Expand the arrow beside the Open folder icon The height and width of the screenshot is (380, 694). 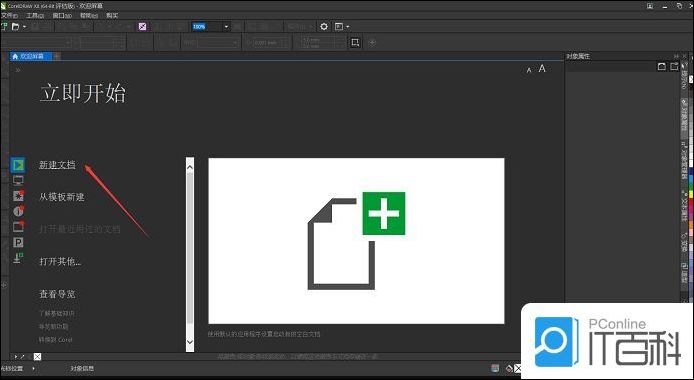[x=24, y=27]
